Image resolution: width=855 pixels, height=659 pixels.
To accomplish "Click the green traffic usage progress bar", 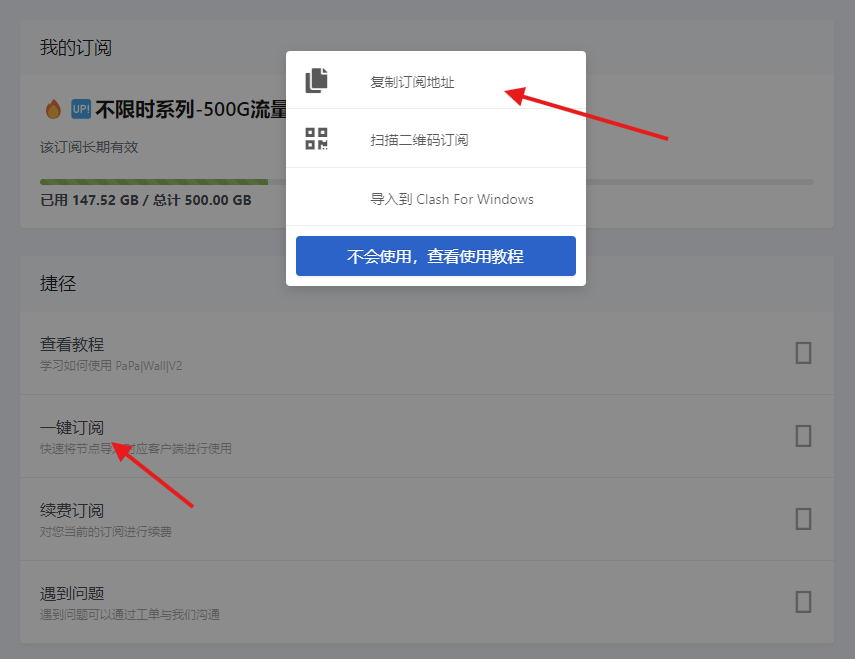I will coord(153,182).
